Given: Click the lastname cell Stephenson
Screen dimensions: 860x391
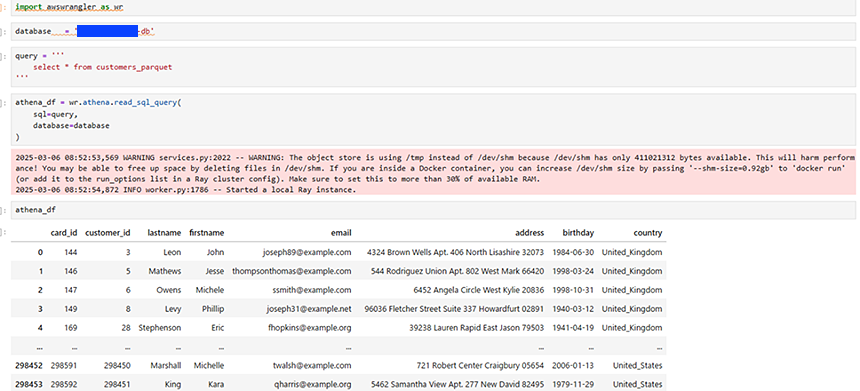Looking at the screenshot, I should pos(160,328).
